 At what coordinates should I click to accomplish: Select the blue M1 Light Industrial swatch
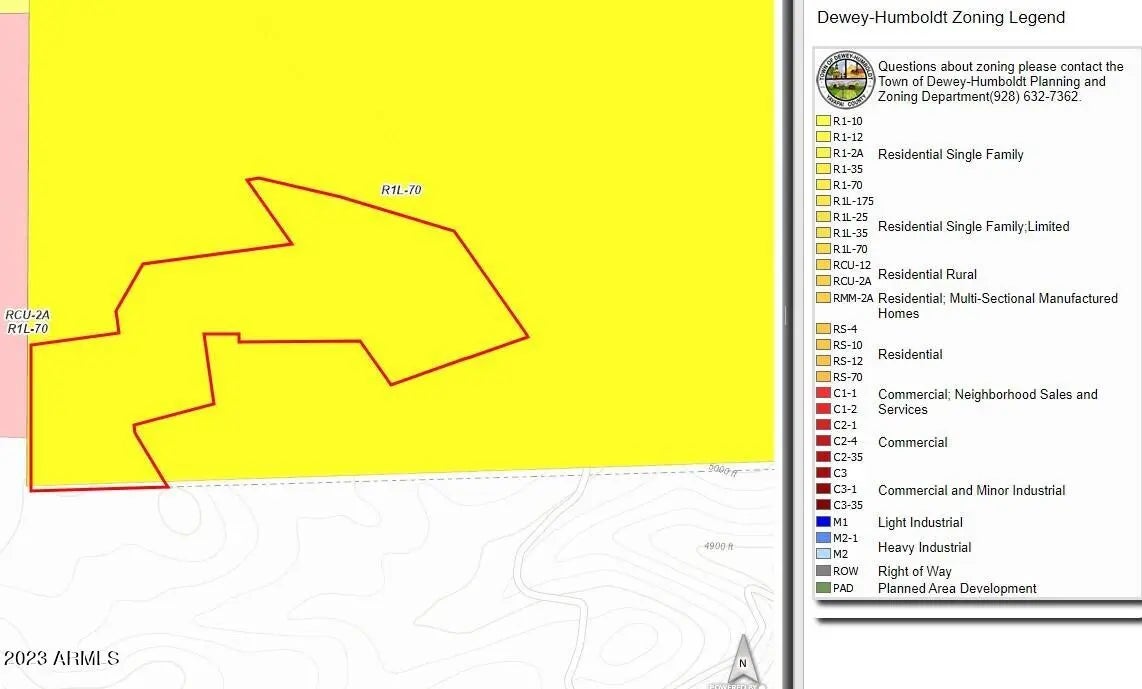pos(823,522)
